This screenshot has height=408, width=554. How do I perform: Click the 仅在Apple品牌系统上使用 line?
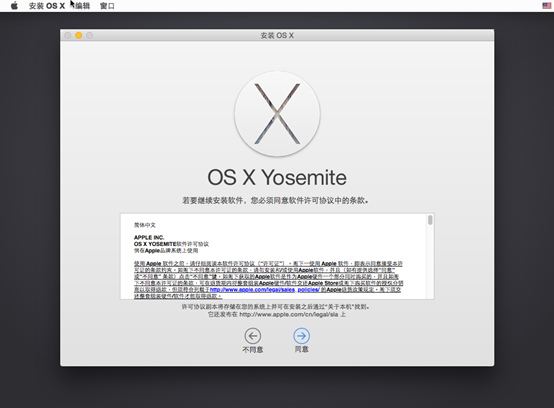(x=166, y=251)
